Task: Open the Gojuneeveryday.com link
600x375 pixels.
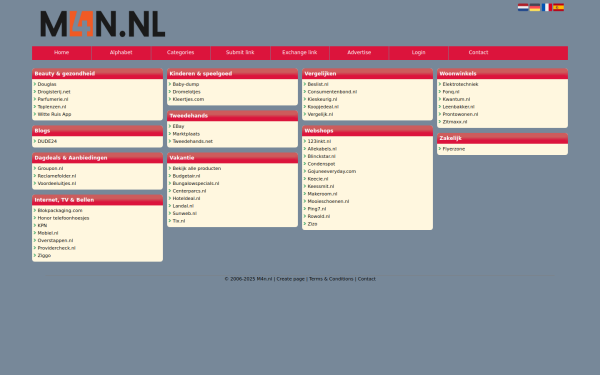Action: coord(332,171)
